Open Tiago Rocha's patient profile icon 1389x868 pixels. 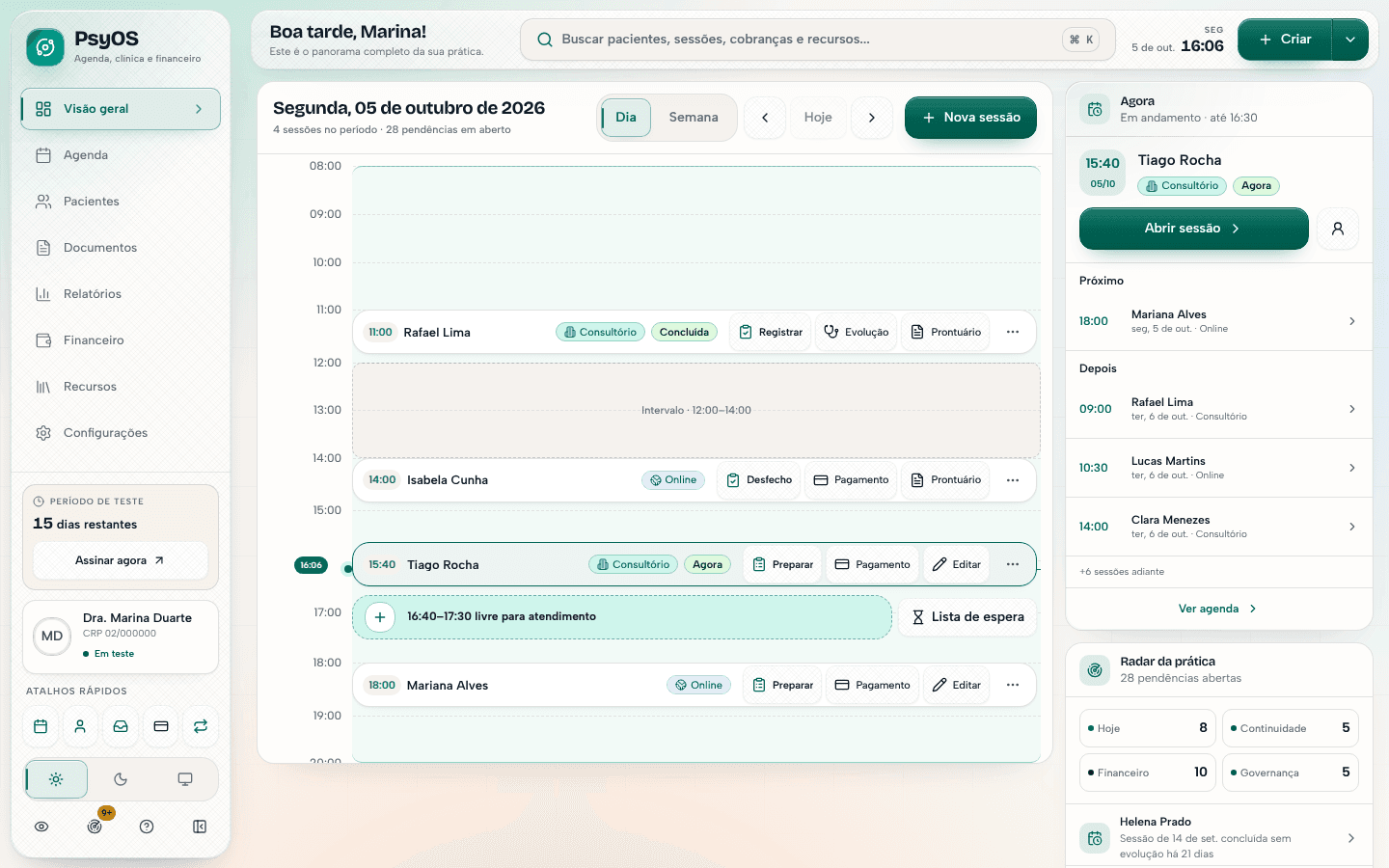coord(1338,229)
